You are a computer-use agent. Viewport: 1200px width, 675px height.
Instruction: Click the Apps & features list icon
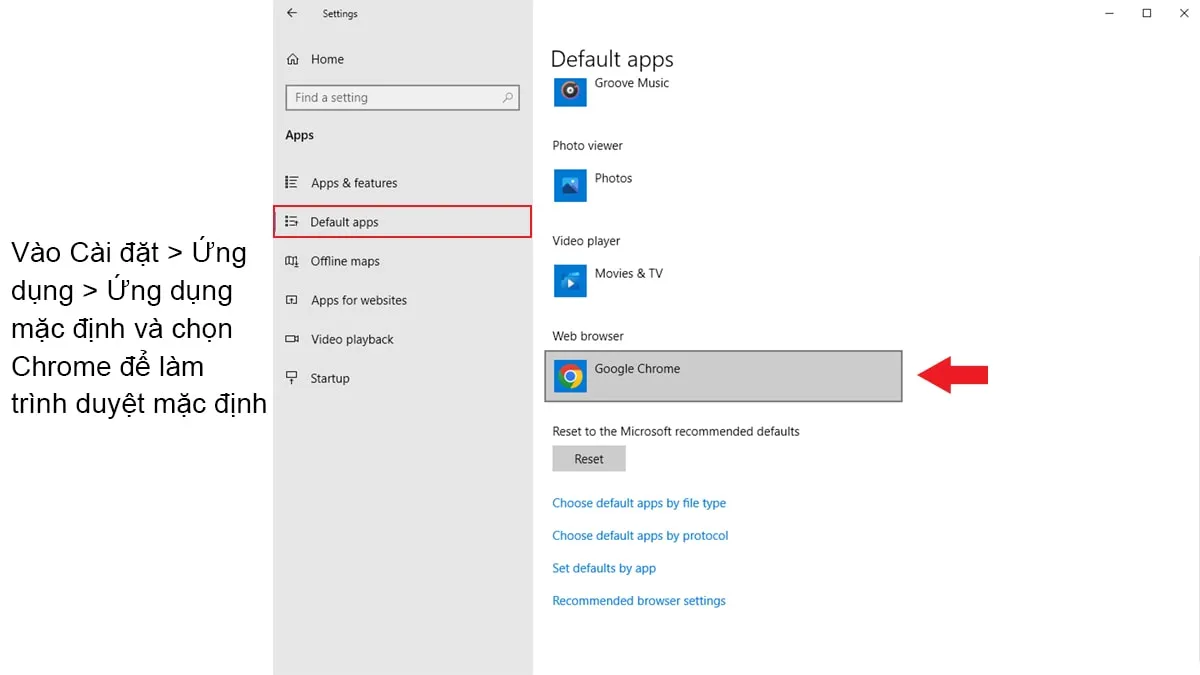click(x=292, y=182)
